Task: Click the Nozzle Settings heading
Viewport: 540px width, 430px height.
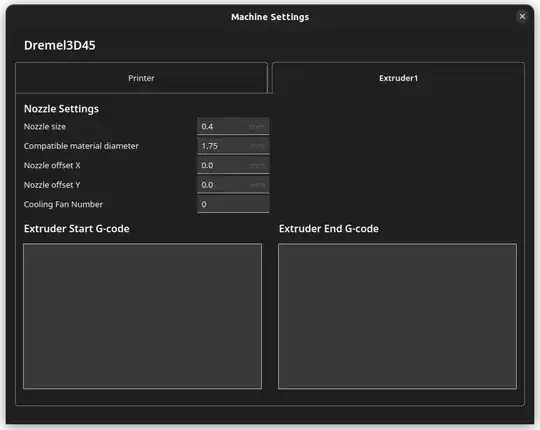Action: click(61, 109)
